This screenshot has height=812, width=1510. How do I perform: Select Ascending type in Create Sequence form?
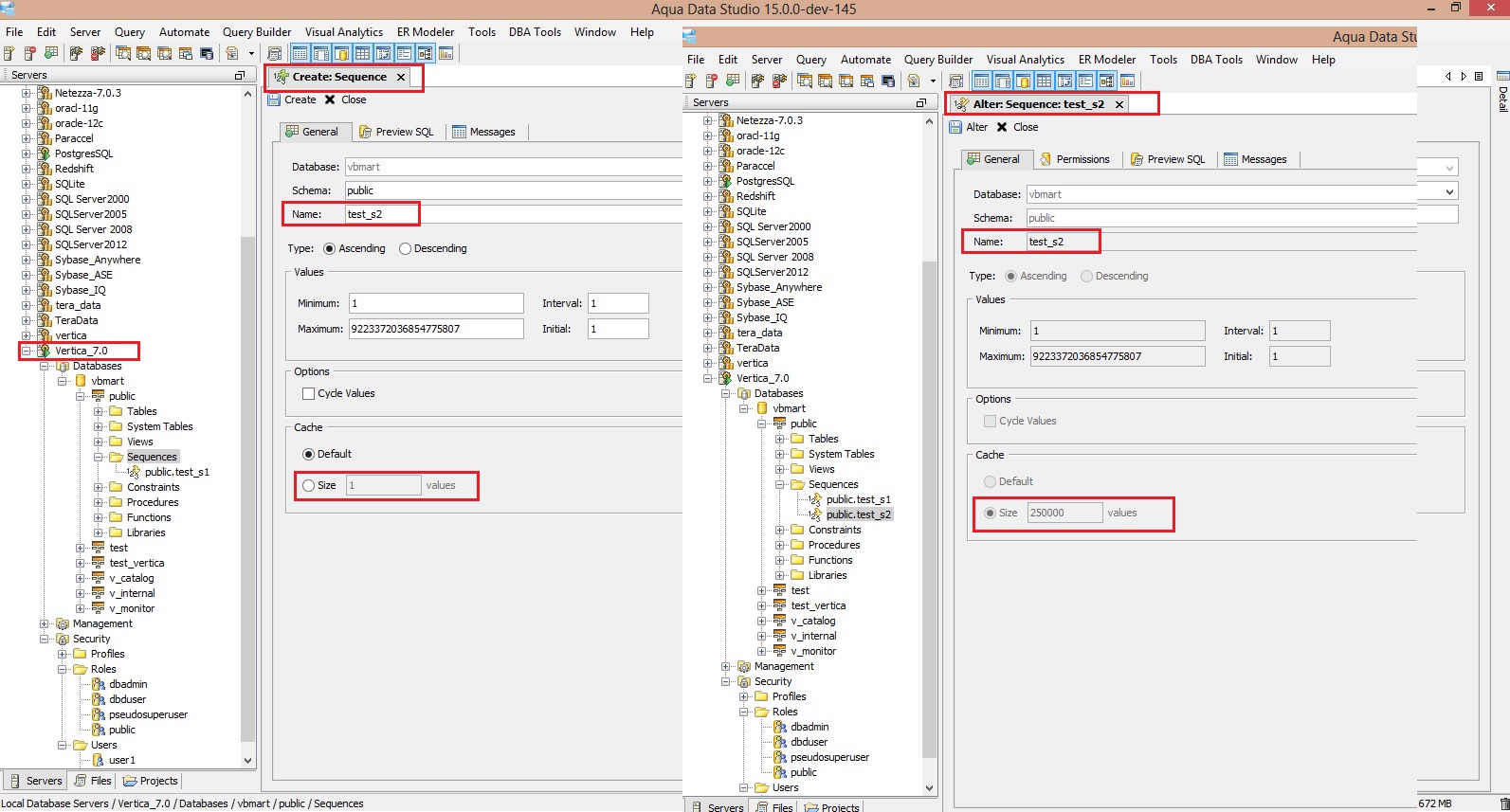(330, 248)
